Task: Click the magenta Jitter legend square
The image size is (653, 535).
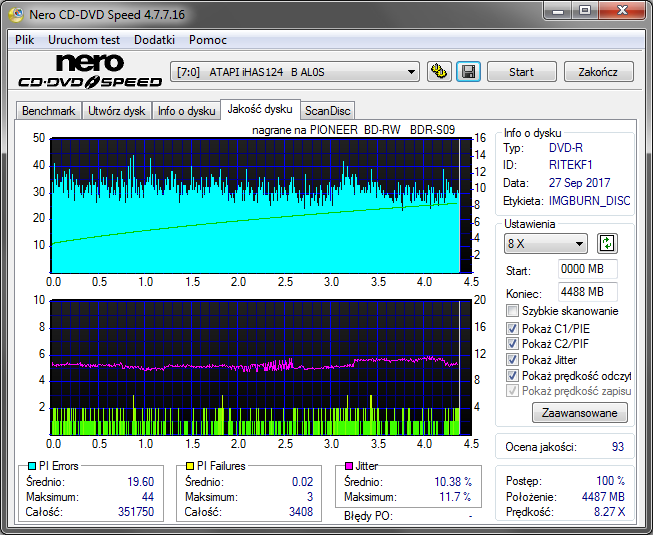Action: pyautogui.click(x=349, y=466)
